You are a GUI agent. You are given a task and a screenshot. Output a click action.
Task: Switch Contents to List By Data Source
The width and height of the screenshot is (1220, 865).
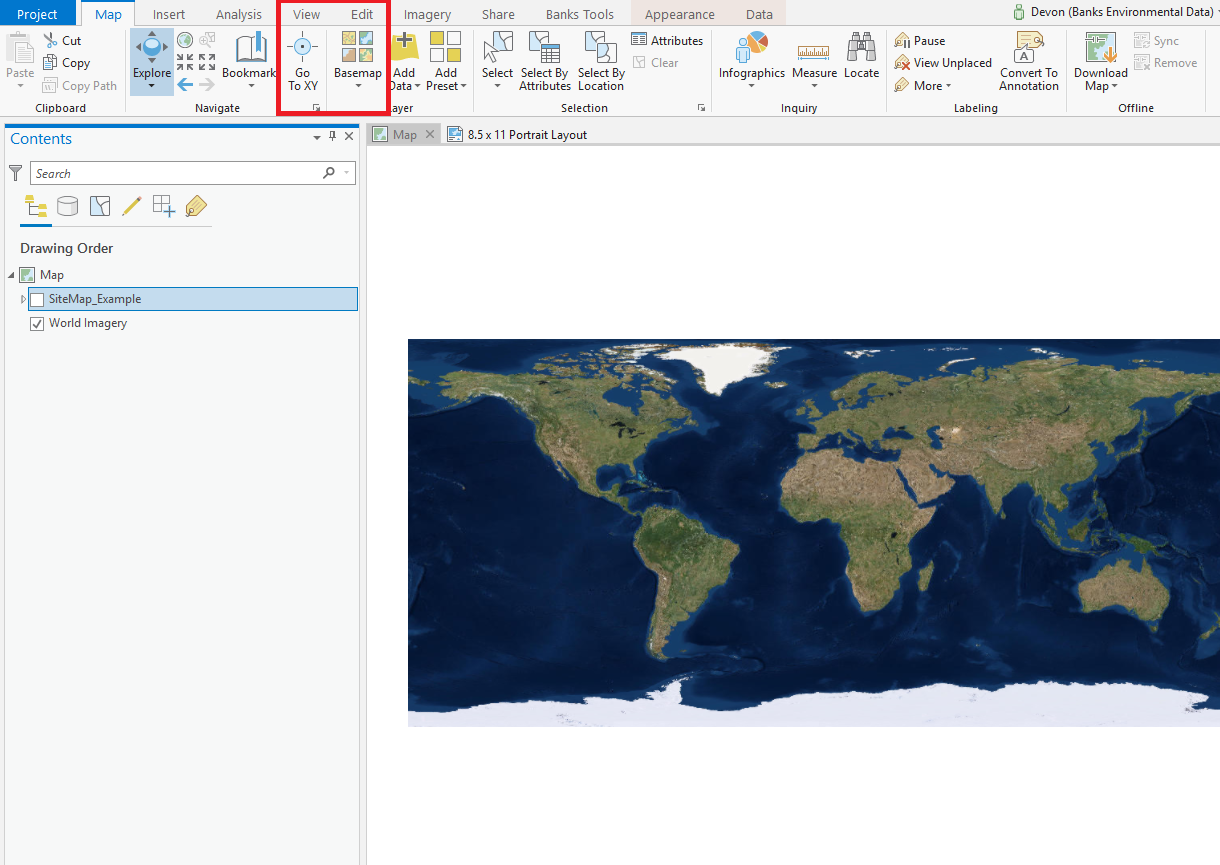(67, 206)
